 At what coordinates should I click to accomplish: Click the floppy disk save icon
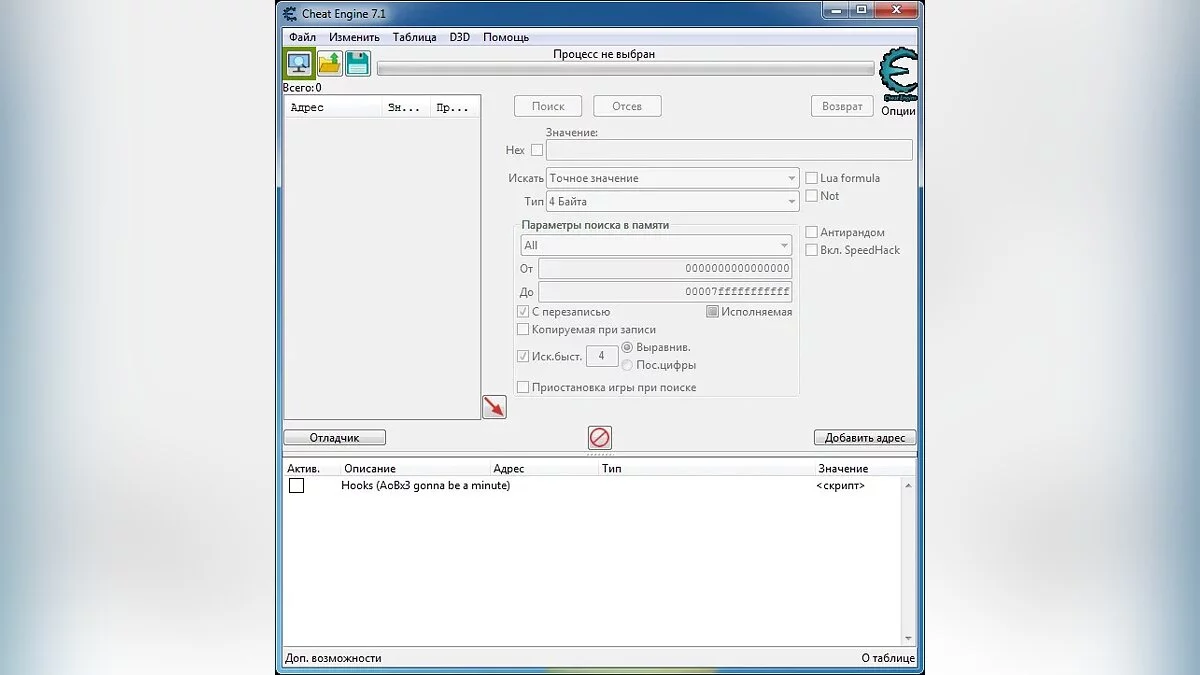click(x=358, y=63)
